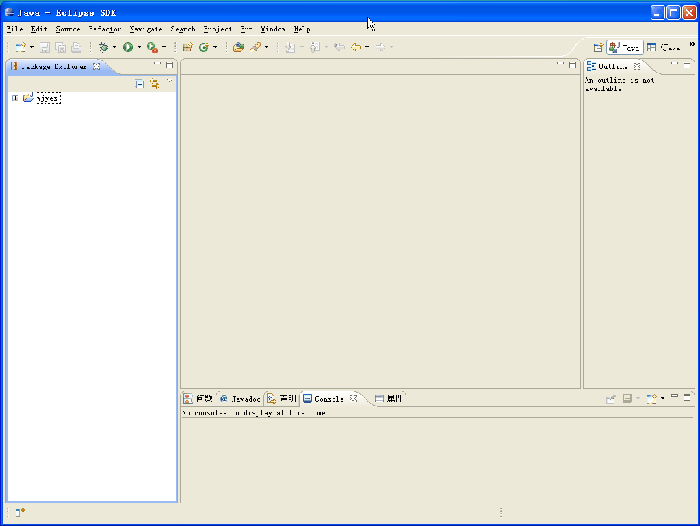Click the New Java Class icon
Image resolution: width=700 pixels, height=526 pixels.
[x=203, y=47]
